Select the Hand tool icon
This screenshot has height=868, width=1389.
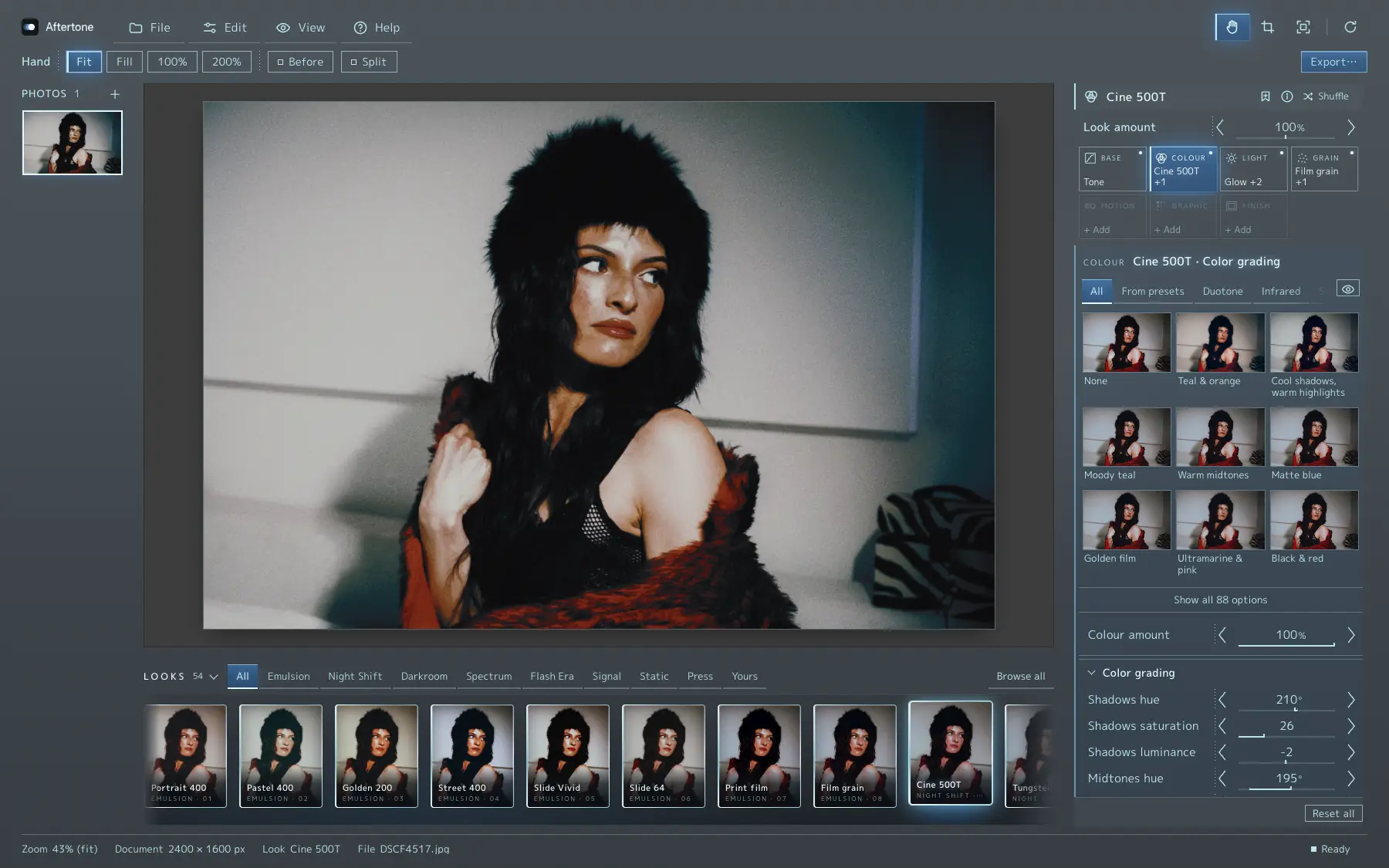[x=1232, y=27]
